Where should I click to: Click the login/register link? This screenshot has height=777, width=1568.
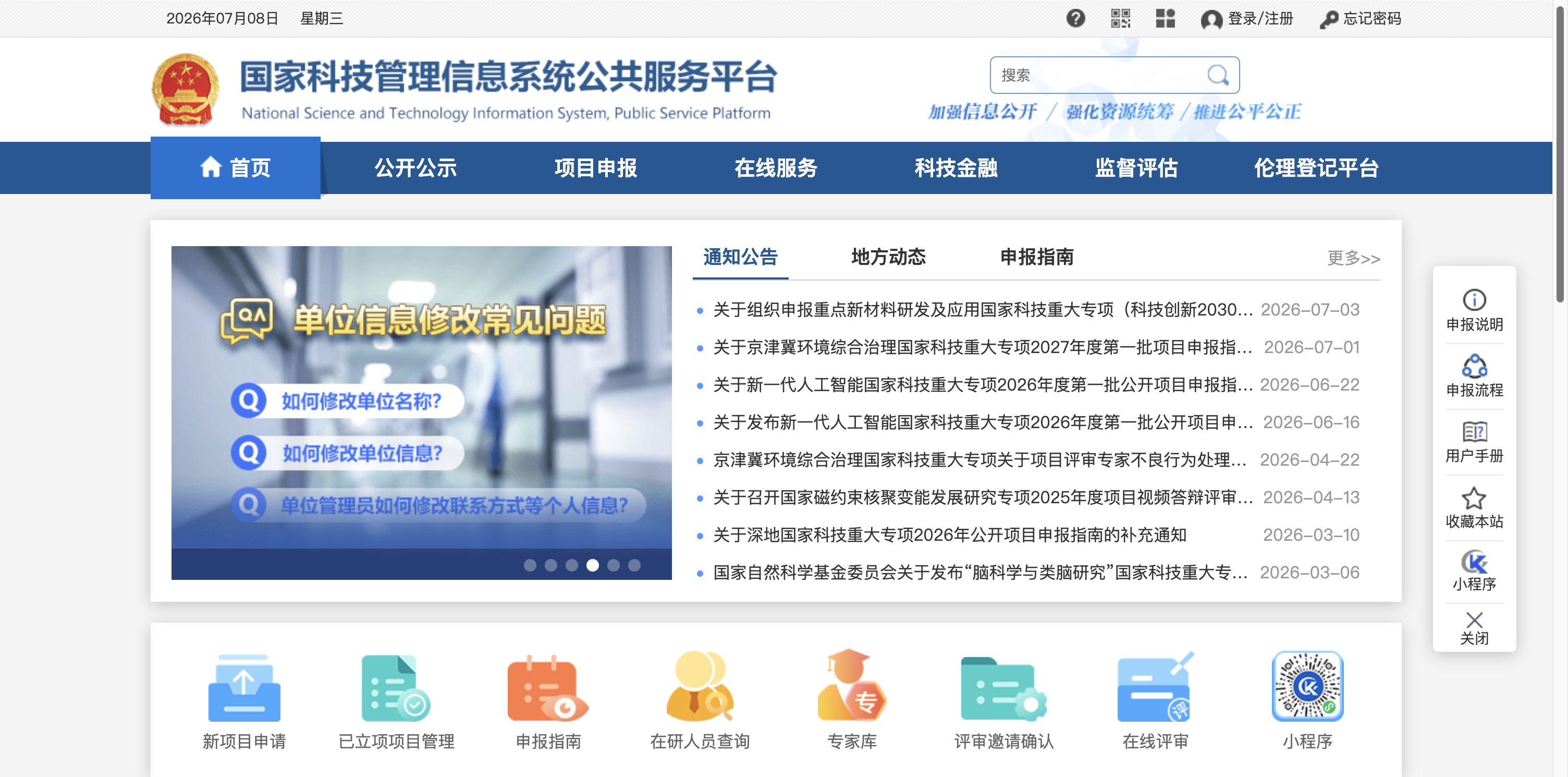pos(1247,19)
